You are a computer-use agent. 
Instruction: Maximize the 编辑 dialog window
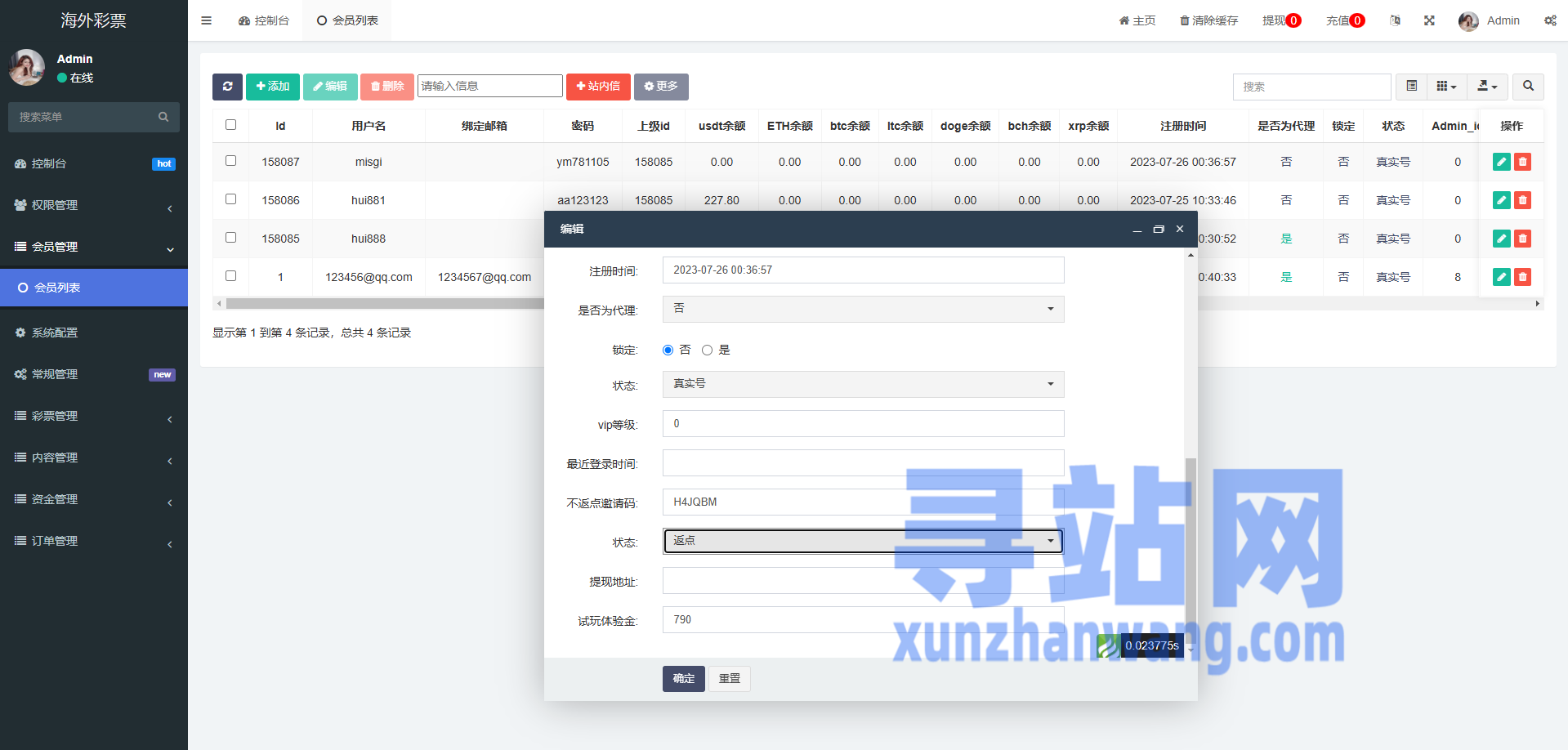coord(1158,230)
